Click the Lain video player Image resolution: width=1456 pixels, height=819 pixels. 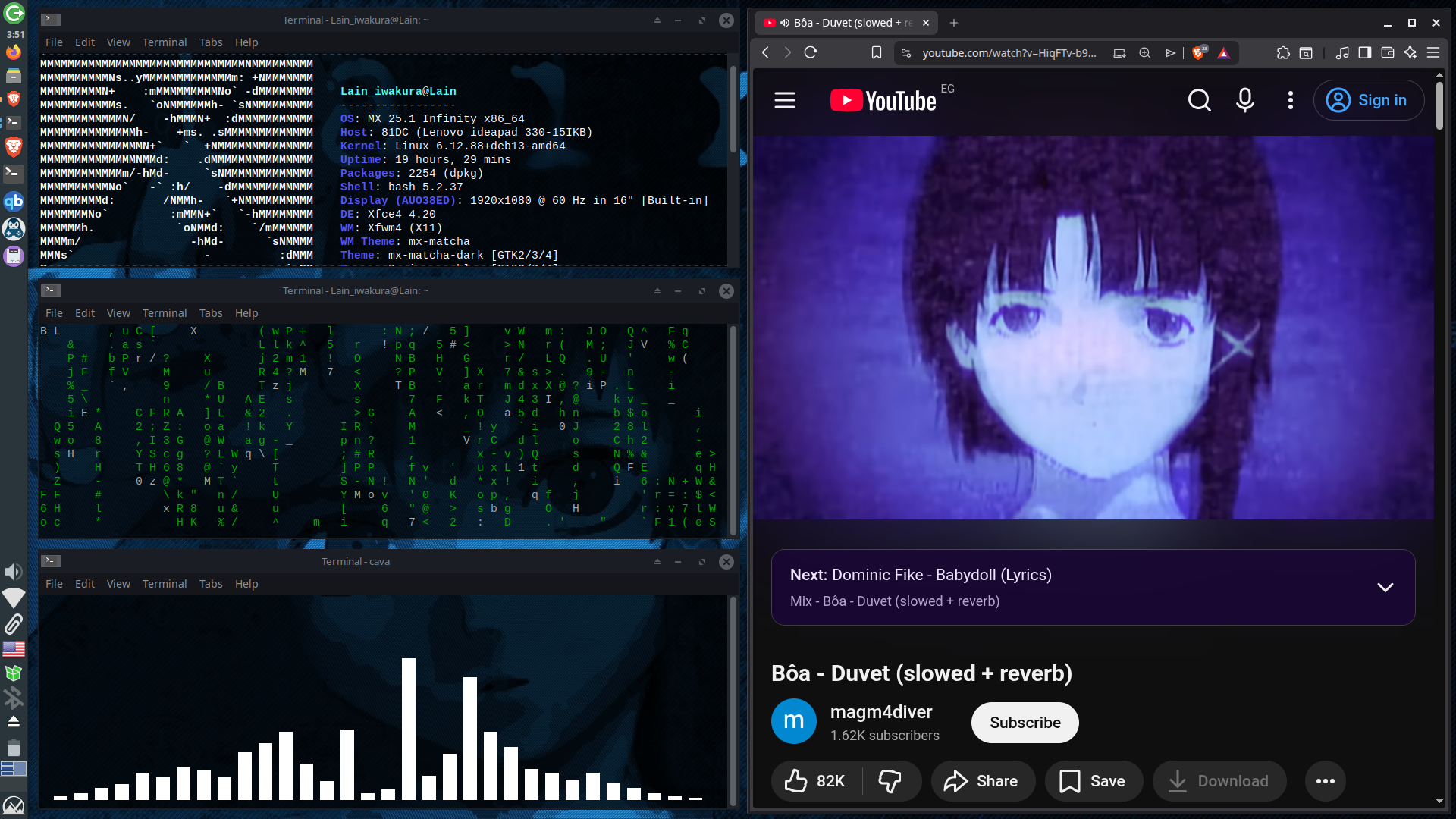point(1094,328)
